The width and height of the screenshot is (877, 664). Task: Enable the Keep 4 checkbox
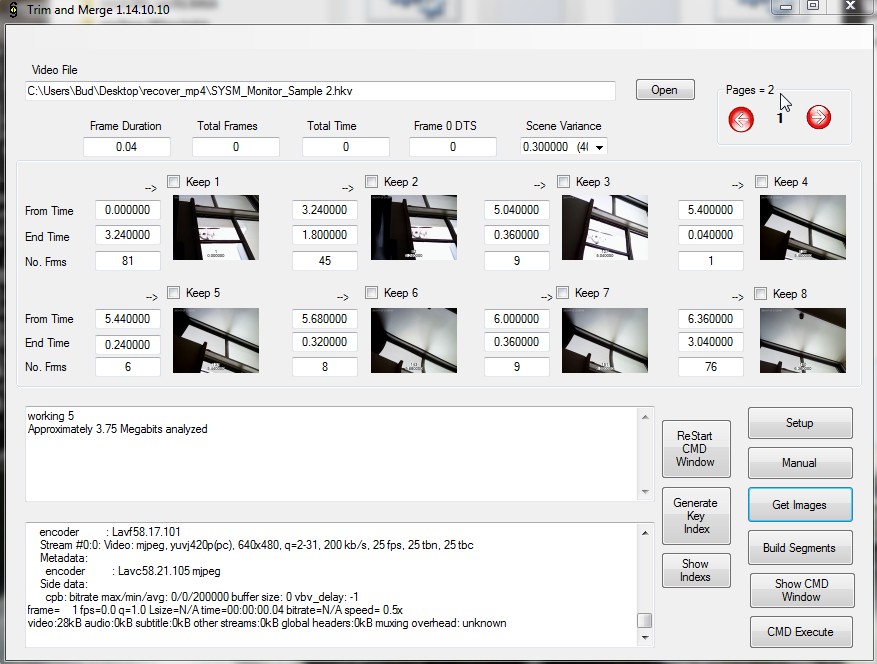click(x=761, y=181)
